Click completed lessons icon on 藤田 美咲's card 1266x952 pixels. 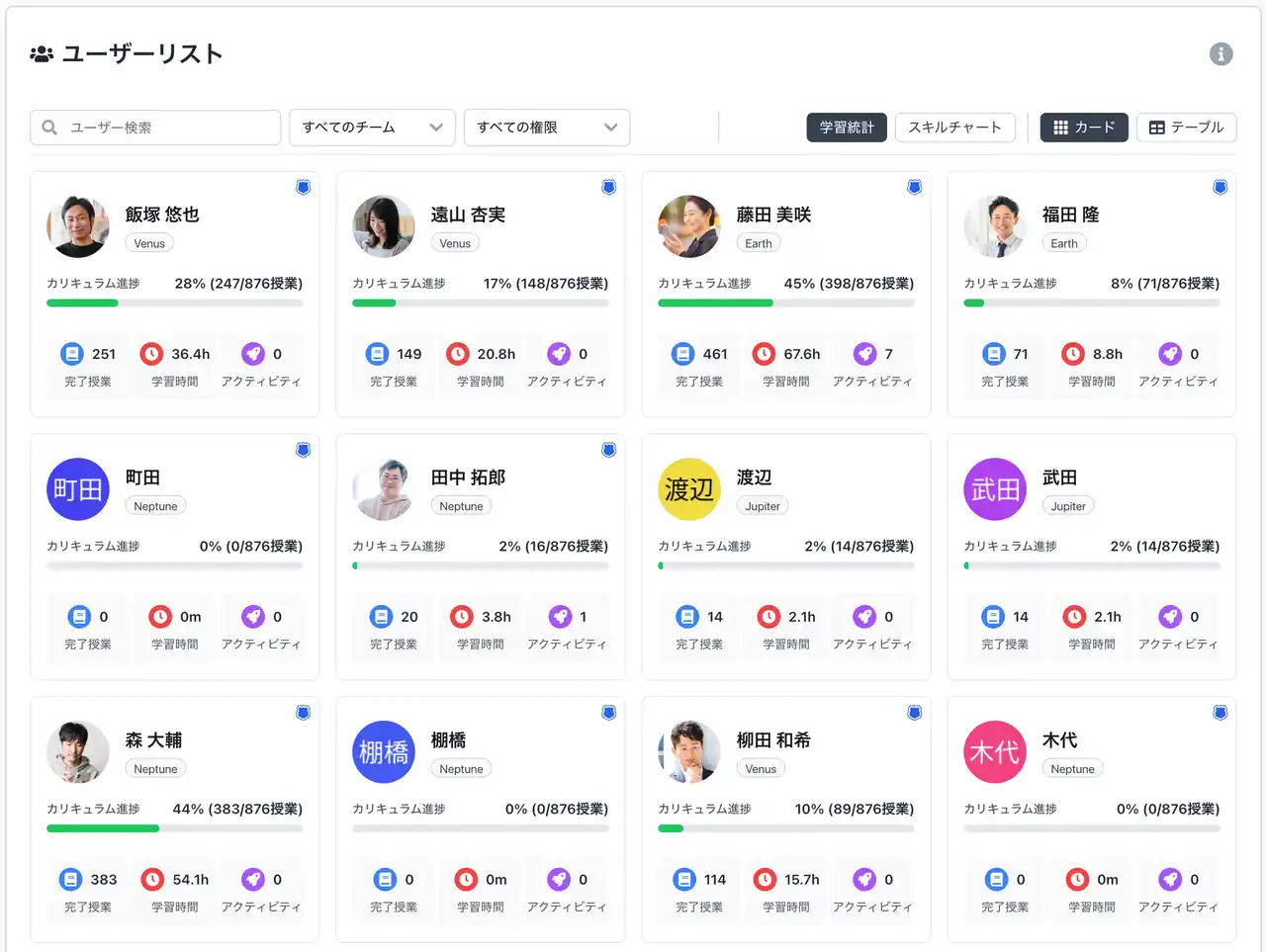[682, 354]
